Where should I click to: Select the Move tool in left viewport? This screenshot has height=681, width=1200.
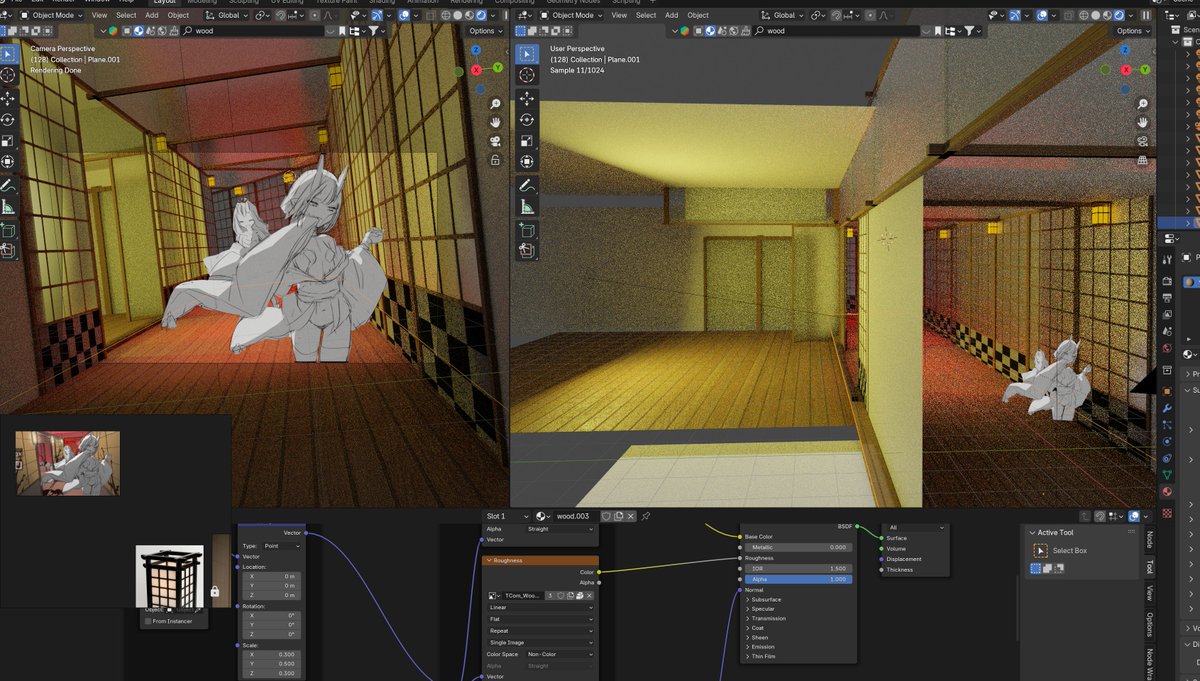point(8,98)
